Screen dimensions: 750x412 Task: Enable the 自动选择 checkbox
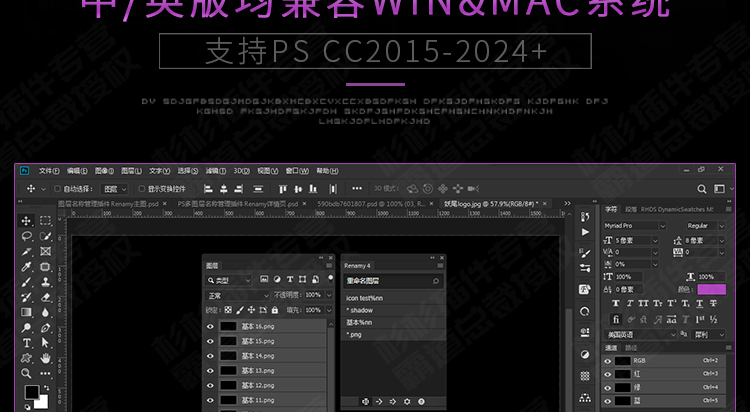coord(57,189)
